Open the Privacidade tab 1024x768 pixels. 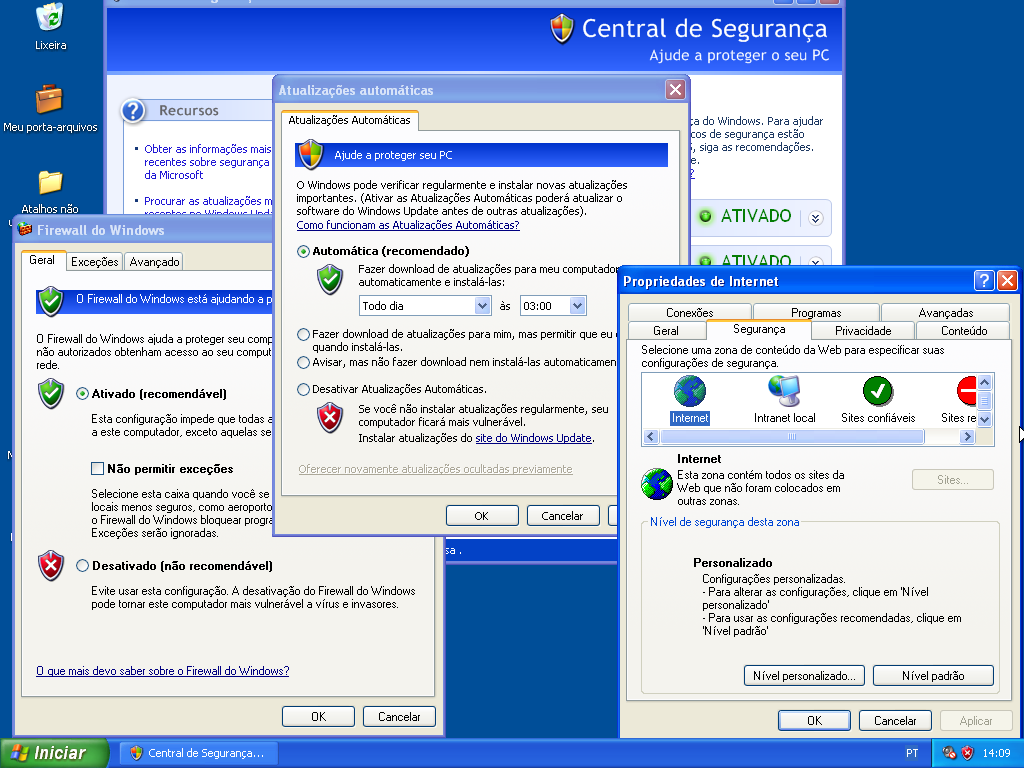point(863,330)
